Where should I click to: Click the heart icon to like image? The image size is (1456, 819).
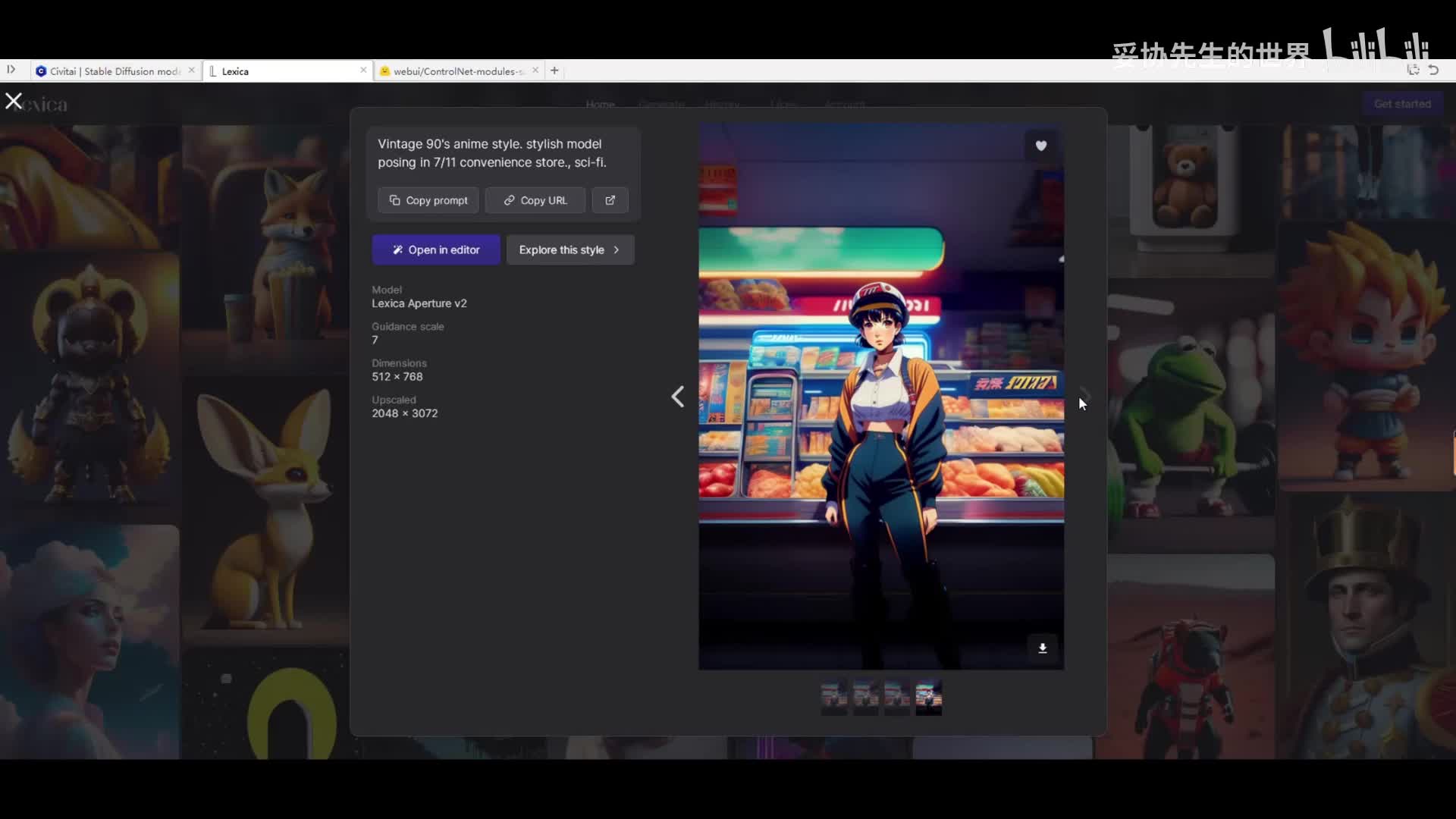1040,146
